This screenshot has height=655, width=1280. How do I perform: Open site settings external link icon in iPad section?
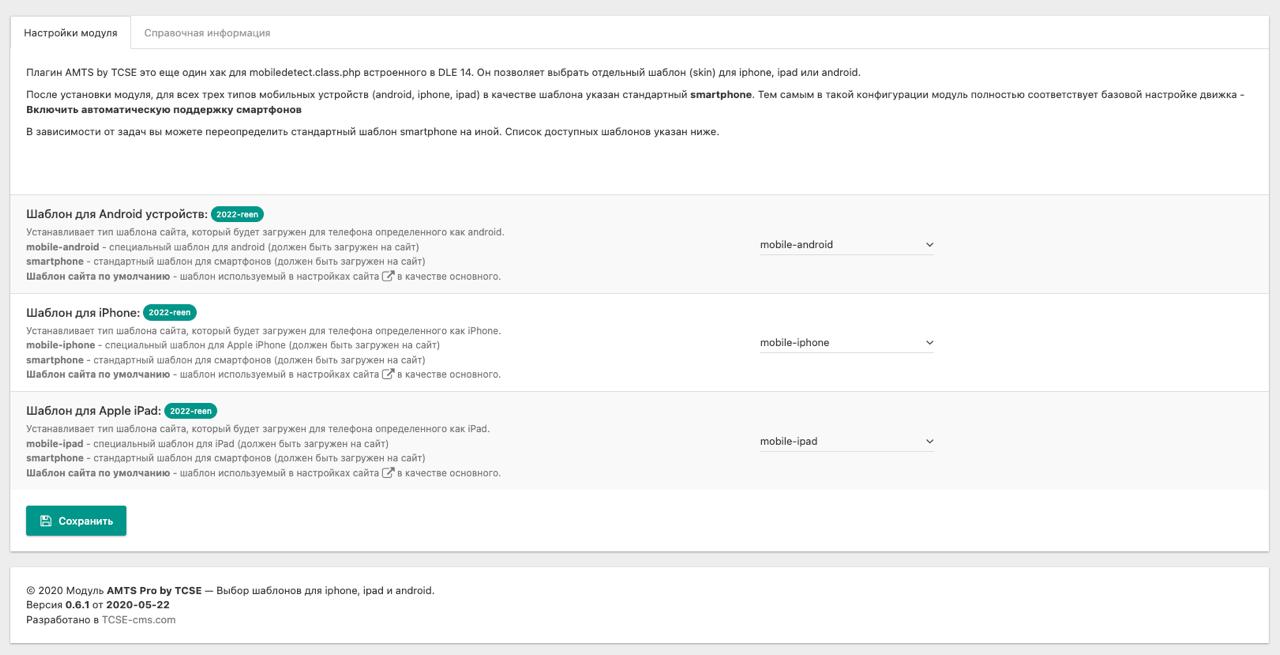(x=388, y=473)
